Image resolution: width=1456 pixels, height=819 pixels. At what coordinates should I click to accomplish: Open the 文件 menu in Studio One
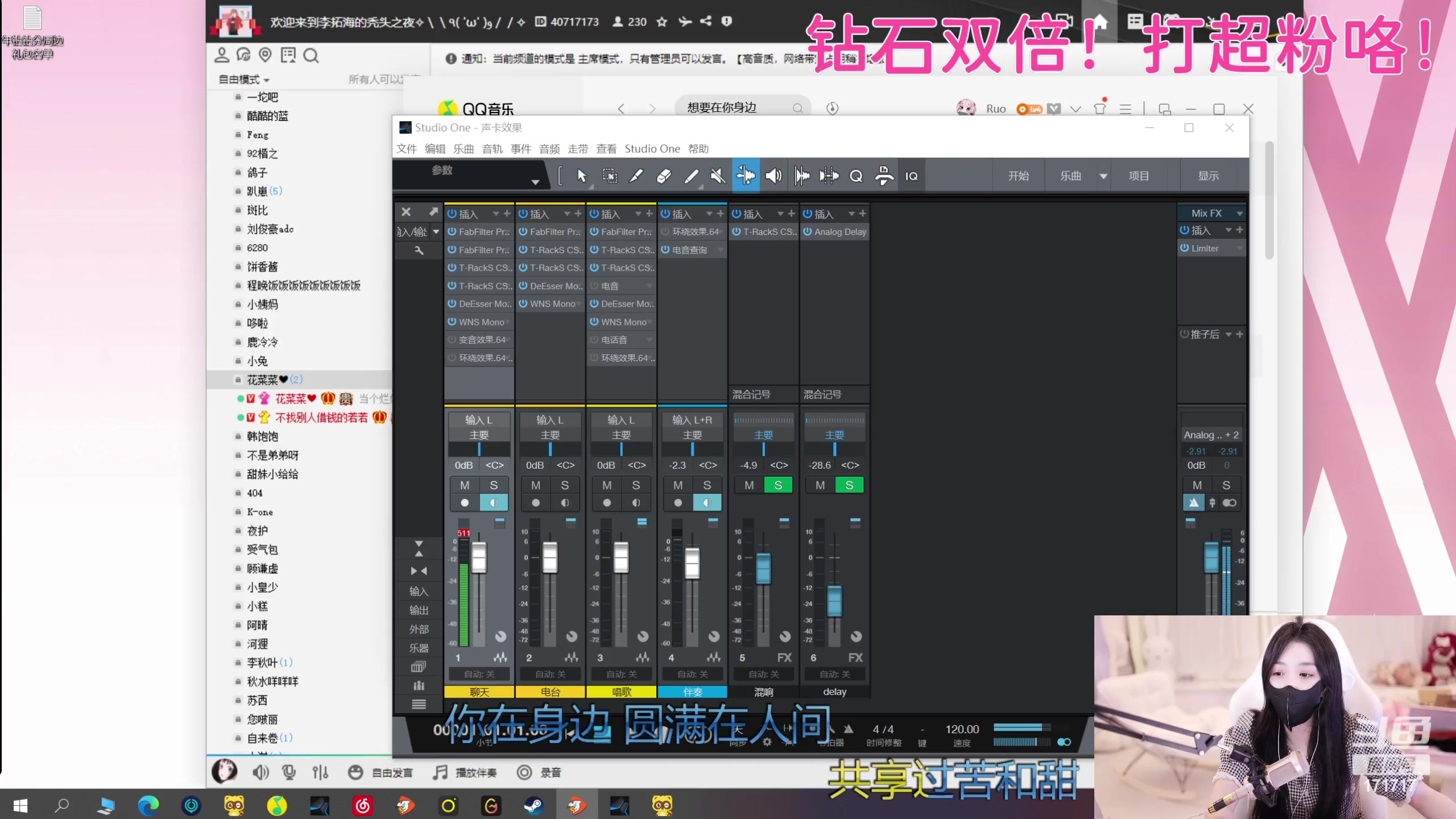pyautogui.click(x=406, y=148)
